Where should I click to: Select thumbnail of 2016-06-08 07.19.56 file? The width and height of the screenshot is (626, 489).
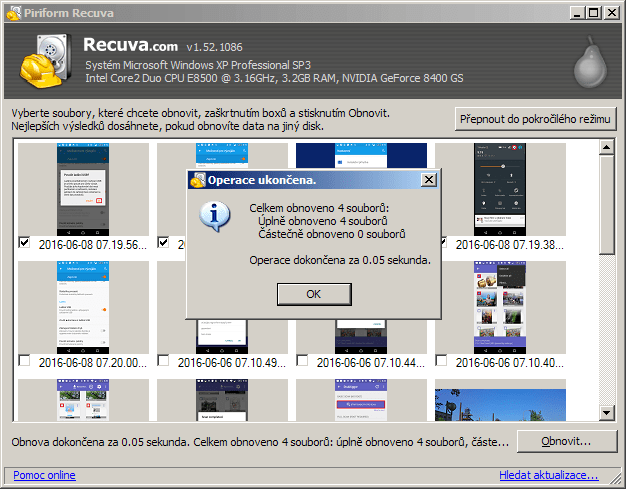[x=83, y=189]
